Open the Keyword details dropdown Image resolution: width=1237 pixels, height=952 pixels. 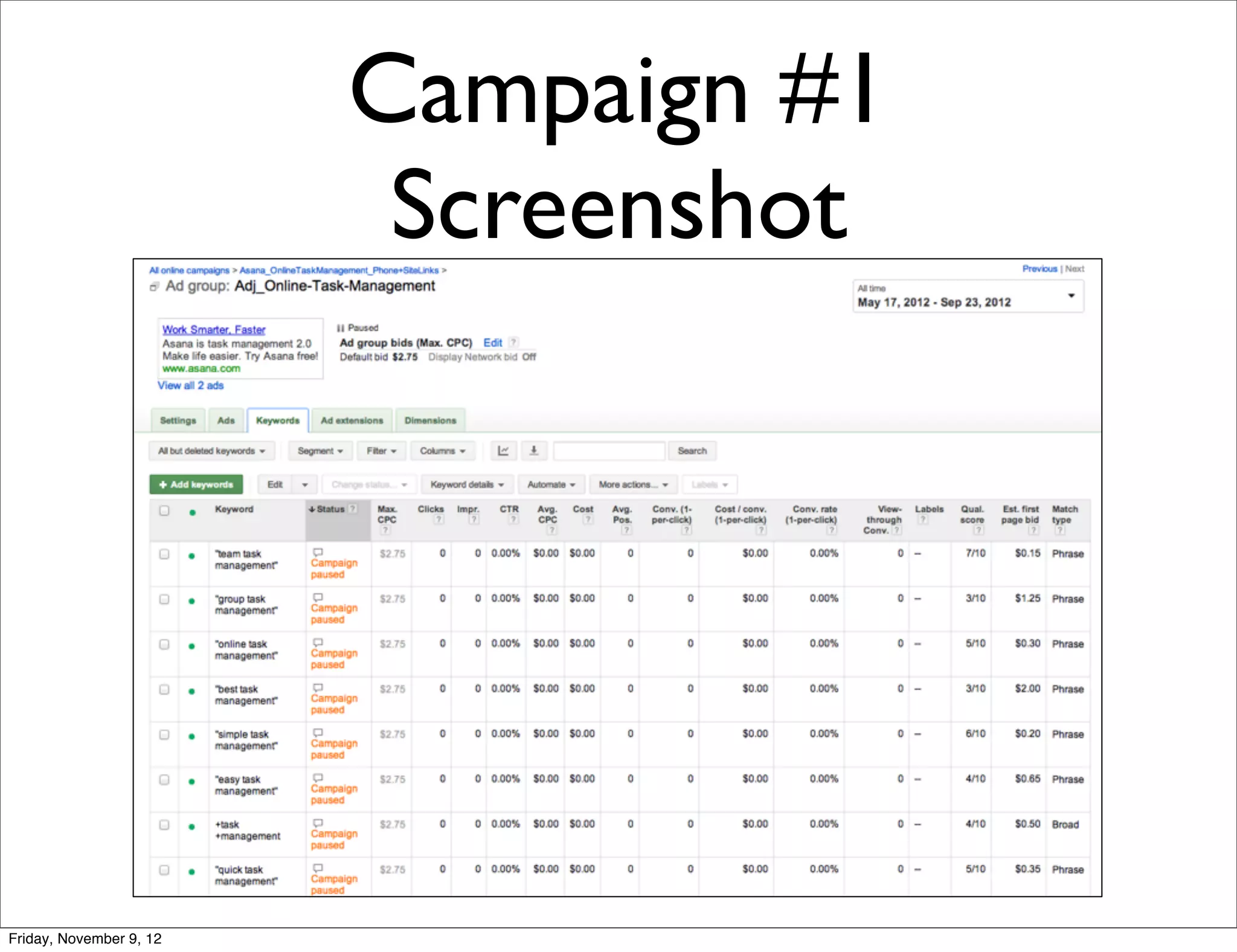(467, 484)
